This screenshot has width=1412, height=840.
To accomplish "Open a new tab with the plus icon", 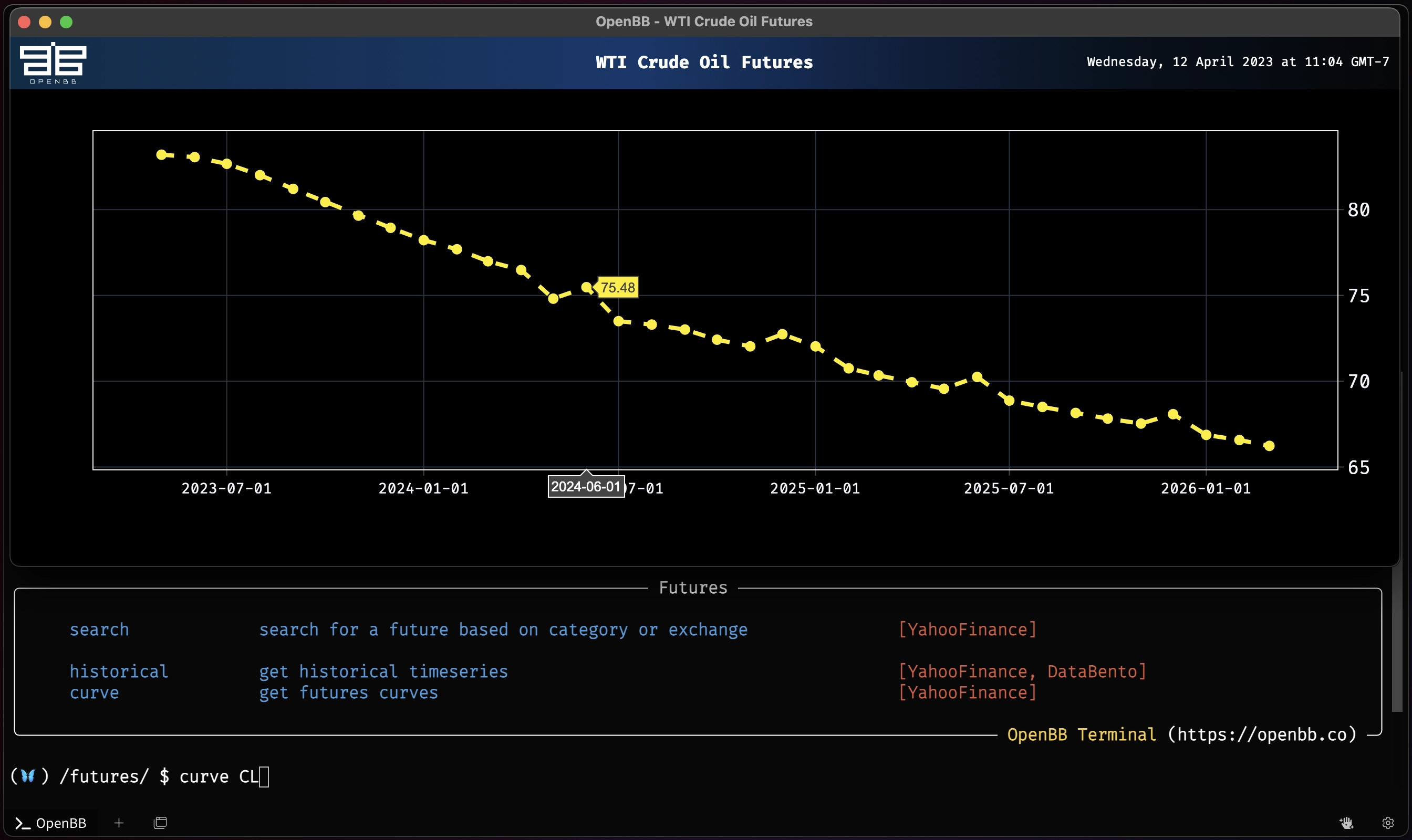I will [x=119, y=823].
